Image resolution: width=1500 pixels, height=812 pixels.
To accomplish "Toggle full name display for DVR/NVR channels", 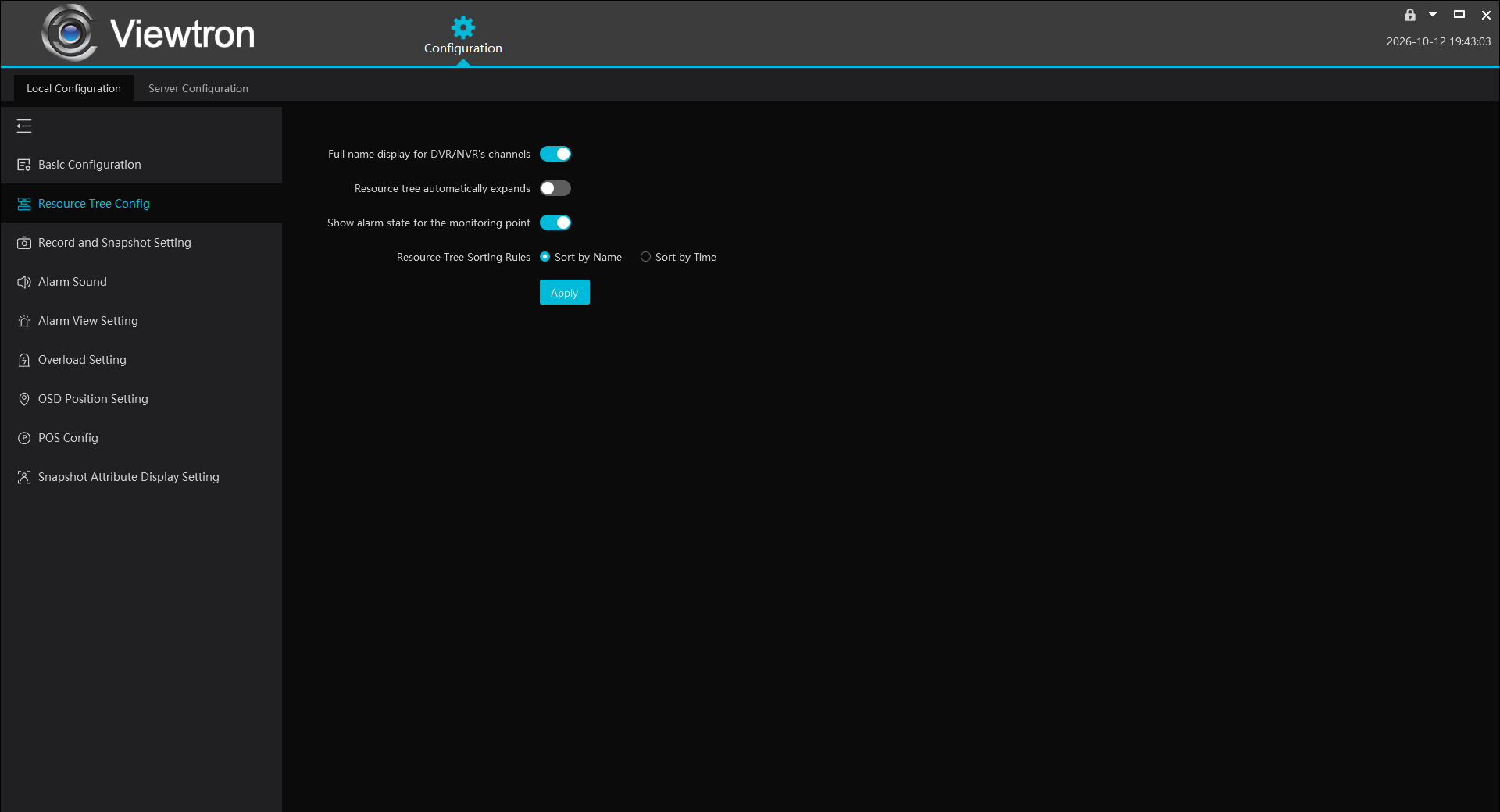I will pos(555,154).
